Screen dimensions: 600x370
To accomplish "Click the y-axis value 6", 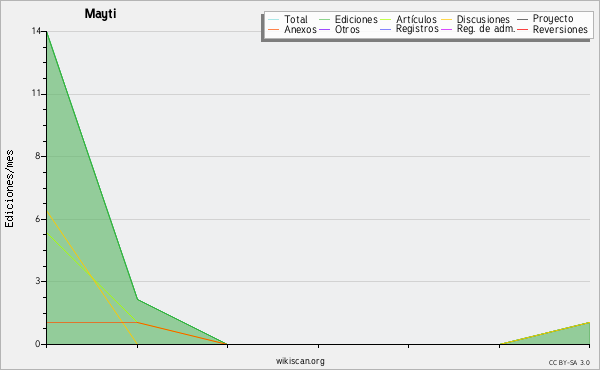I will point(38,219).
